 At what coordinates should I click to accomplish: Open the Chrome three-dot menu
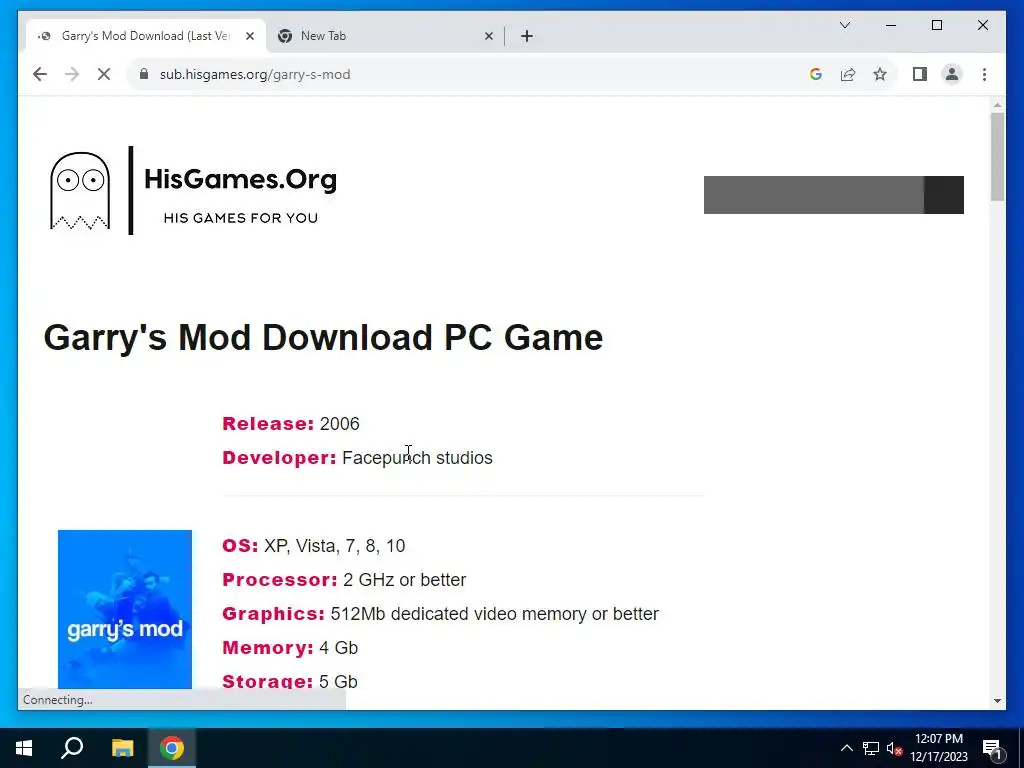click(984, 74)
